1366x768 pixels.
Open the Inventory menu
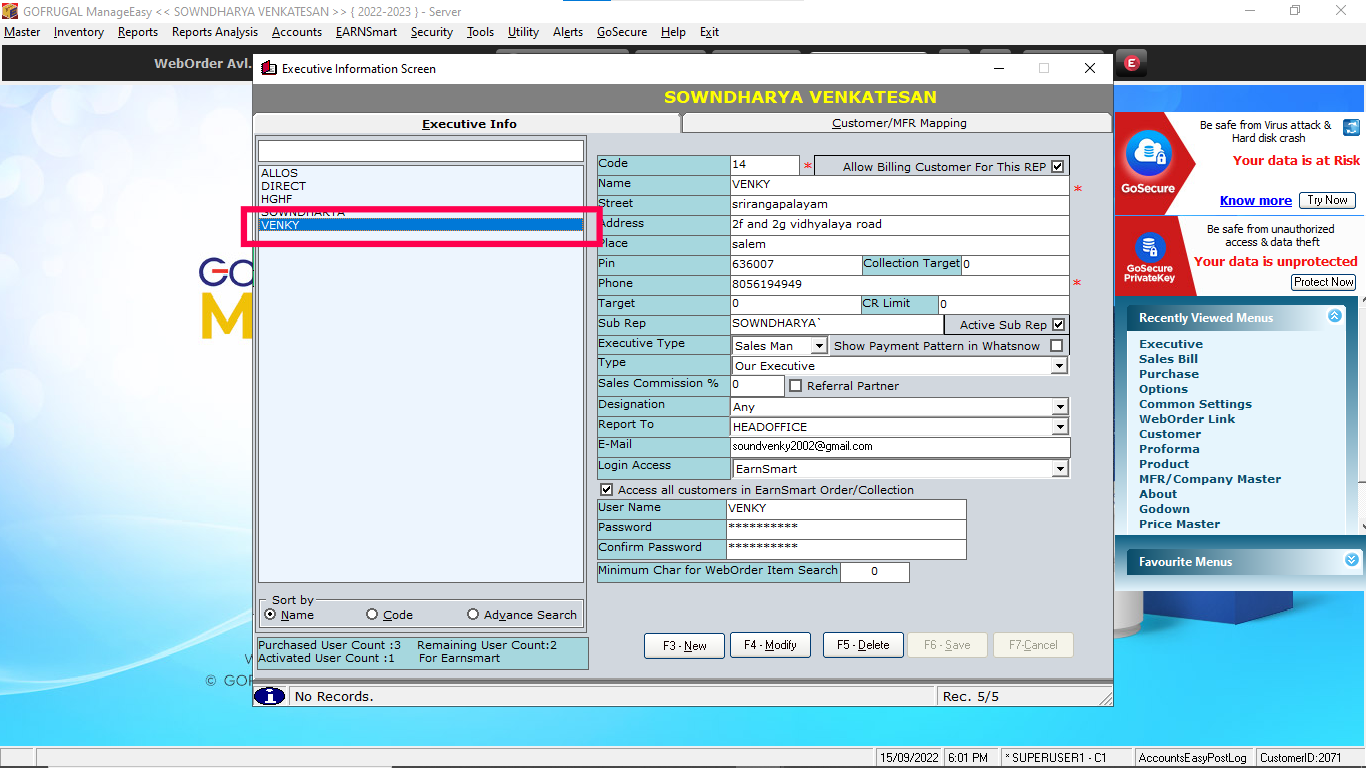click(x=79, y=32)
